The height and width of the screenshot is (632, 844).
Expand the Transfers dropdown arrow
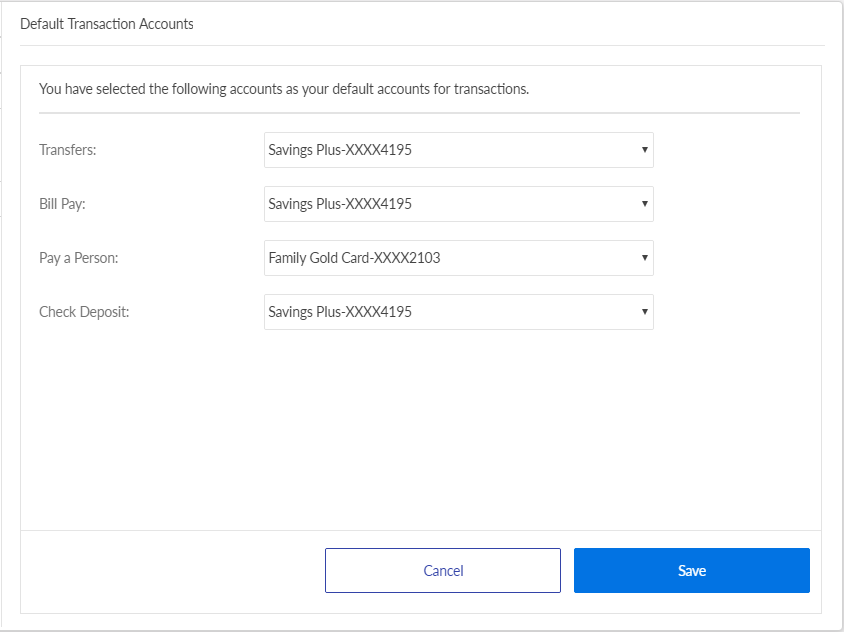[643, 150]
